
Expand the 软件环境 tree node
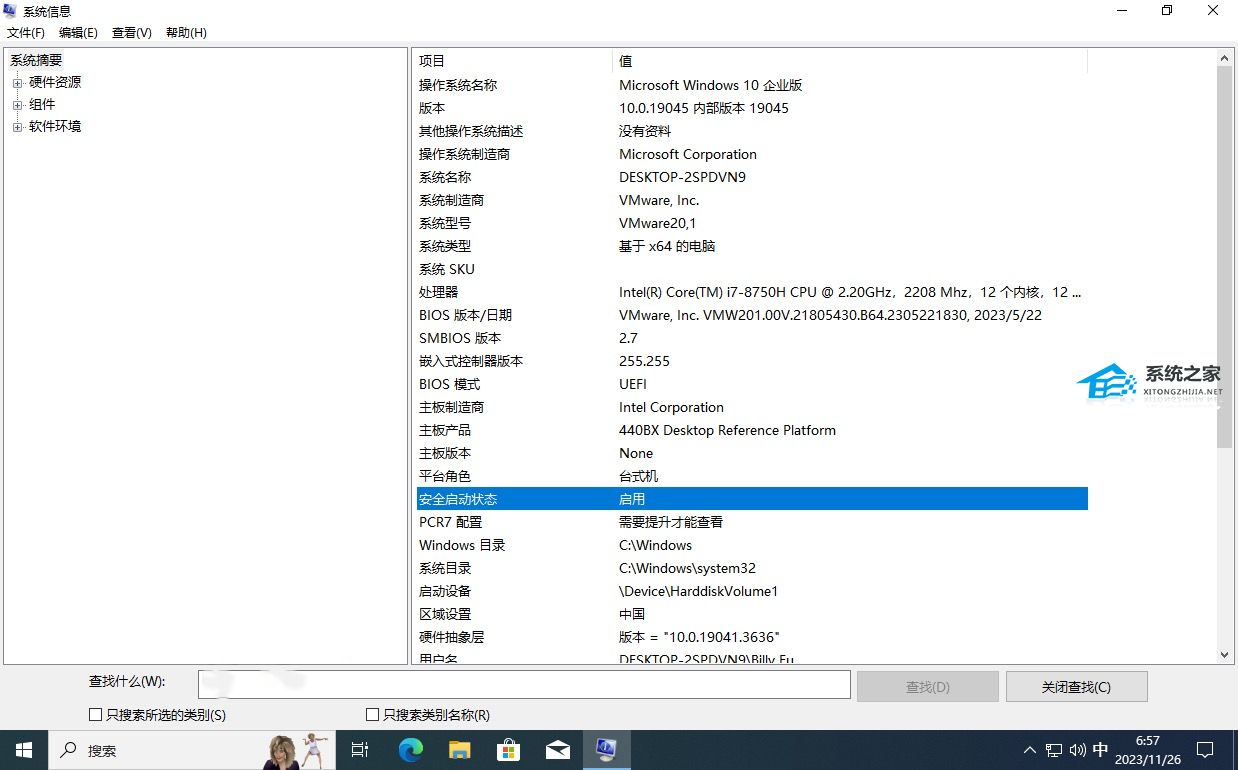[x=17, y=127]
